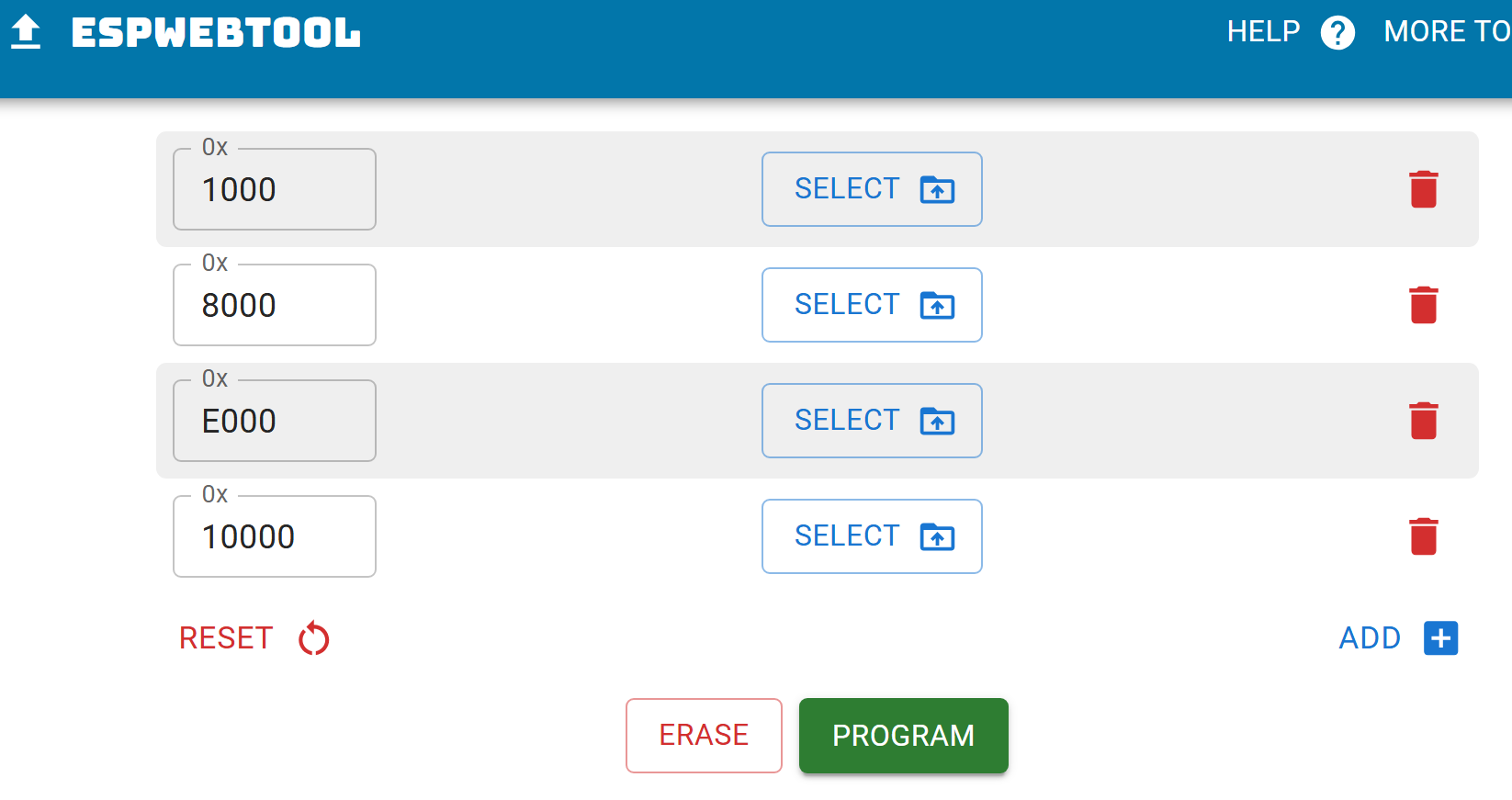This screenshot has height=800, width=1512.
Task: Click the blue plus icon beside ADD
Action: click(x=1440, y=638)
